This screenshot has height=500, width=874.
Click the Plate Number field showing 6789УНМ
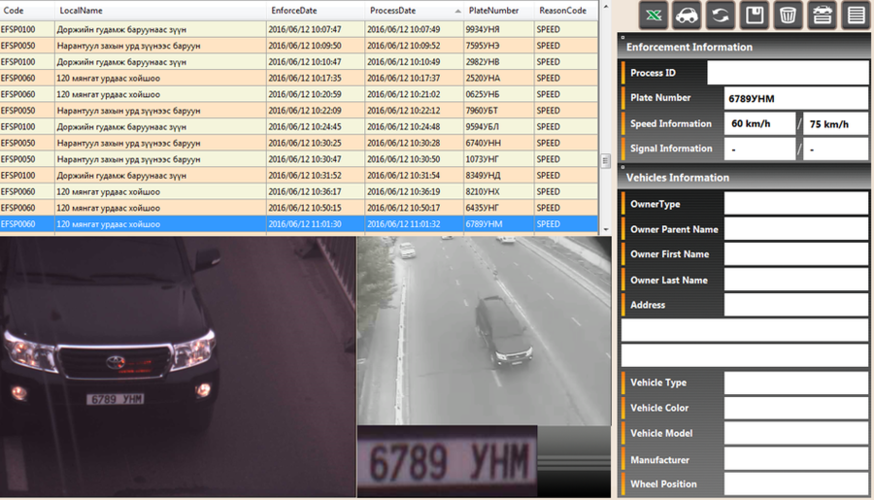coord(795,98)
